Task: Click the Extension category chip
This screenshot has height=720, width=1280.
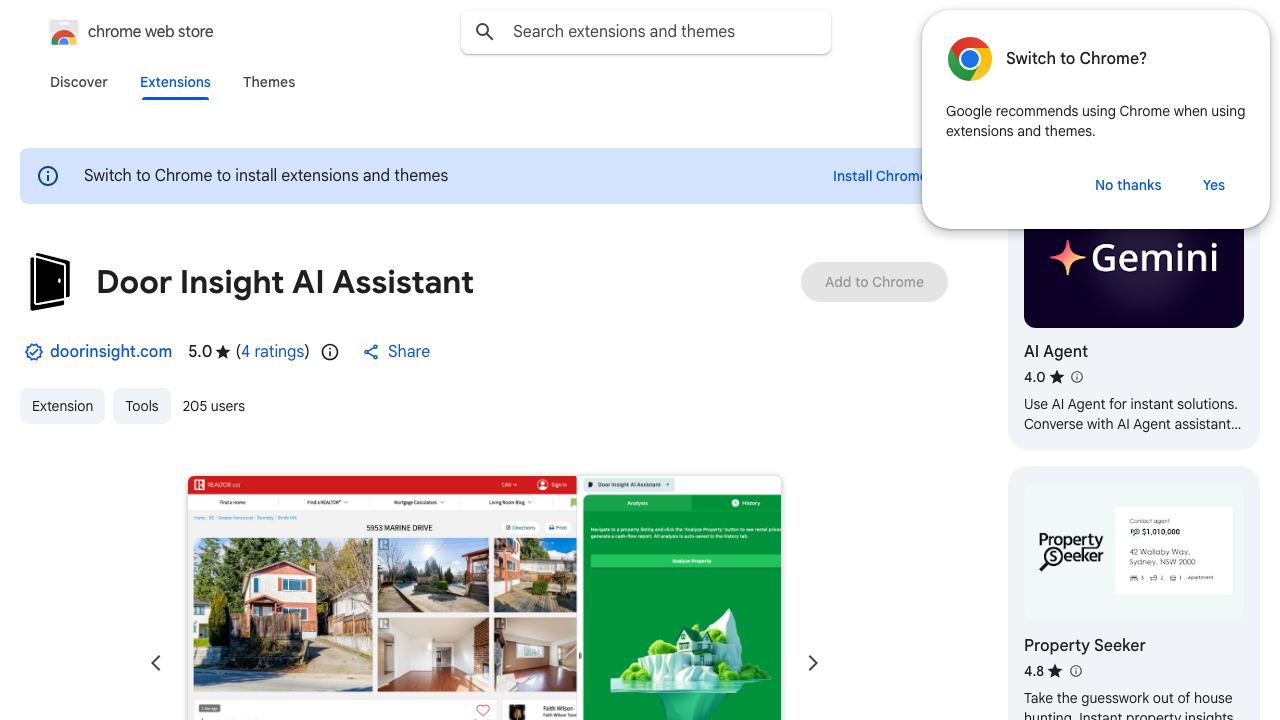Action: pos(62,406)
